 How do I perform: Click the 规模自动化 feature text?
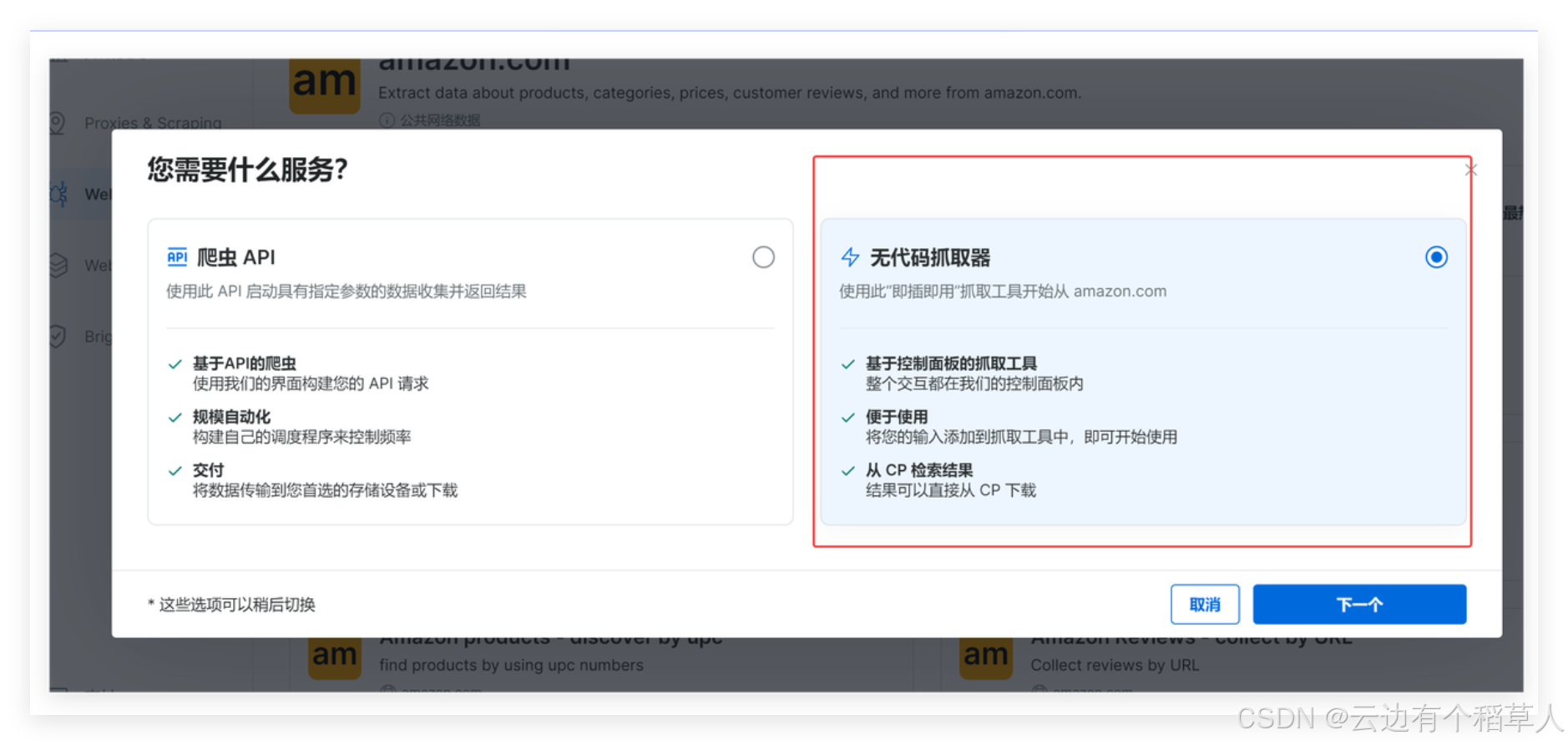click(232, 417)
